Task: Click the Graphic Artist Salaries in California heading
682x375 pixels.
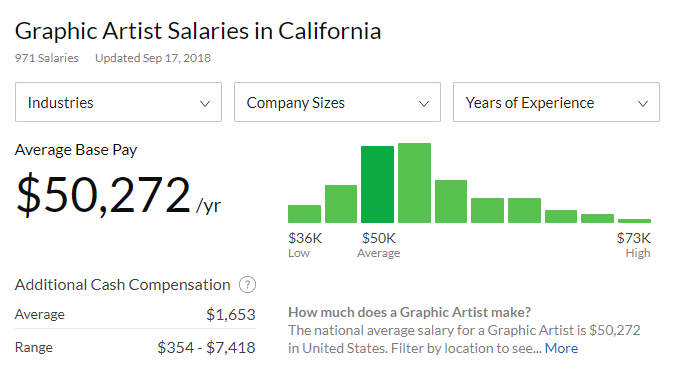Action: click(198, 31)
